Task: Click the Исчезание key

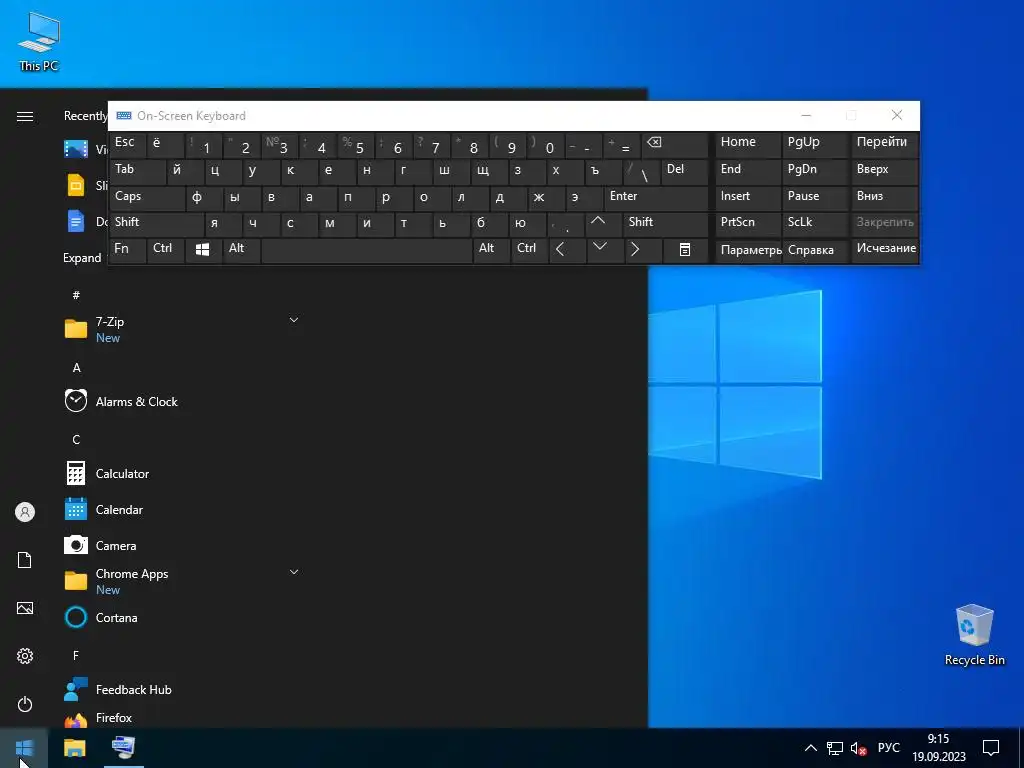Action: (886, 250)
